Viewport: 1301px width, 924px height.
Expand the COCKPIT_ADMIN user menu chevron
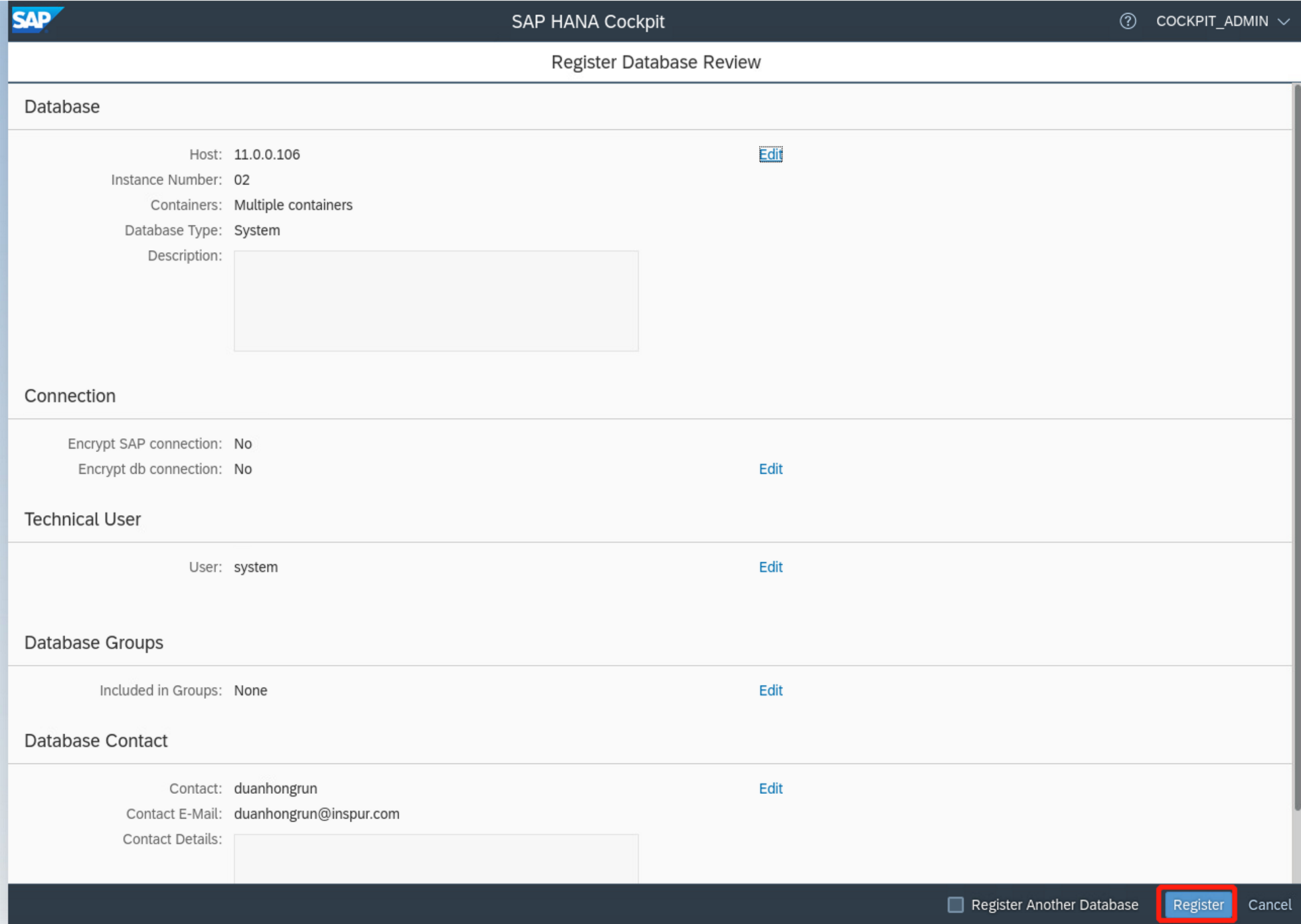(x=1283, y=22)
